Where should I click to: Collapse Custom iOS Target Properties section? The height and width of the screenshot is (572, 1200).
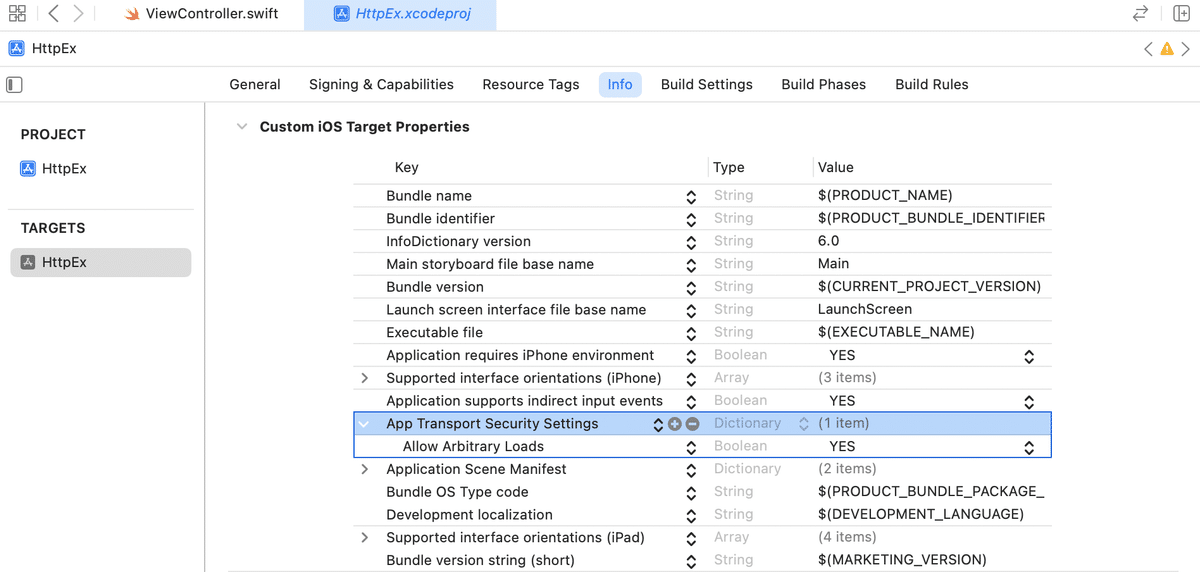coord(241,127)
